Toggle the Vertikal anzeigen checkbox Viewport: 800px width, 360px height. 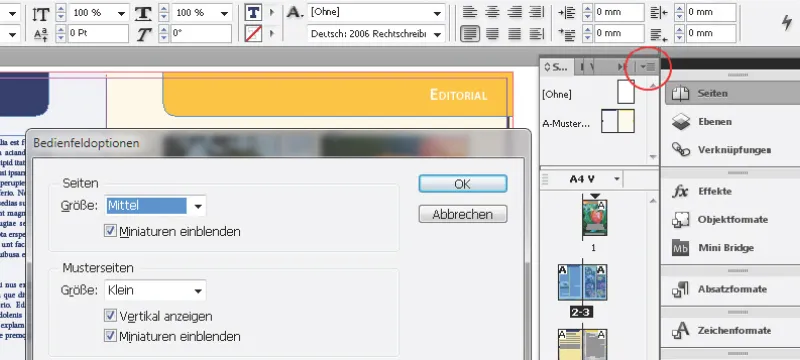110,316
